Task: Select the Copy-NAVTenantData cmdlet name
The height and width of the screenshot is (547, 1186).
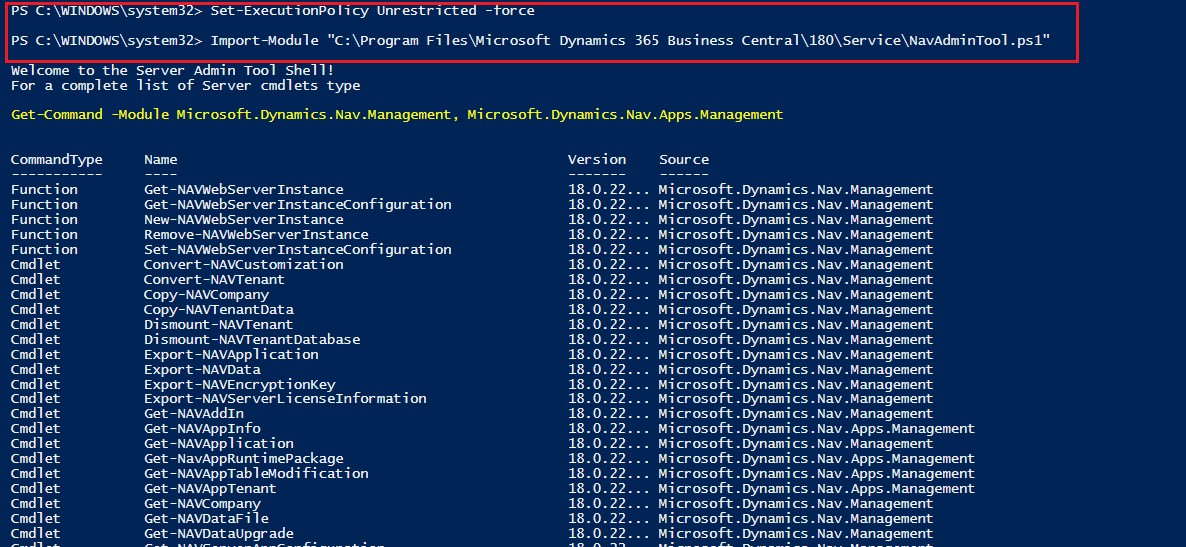Action: (x=219, y=309)
